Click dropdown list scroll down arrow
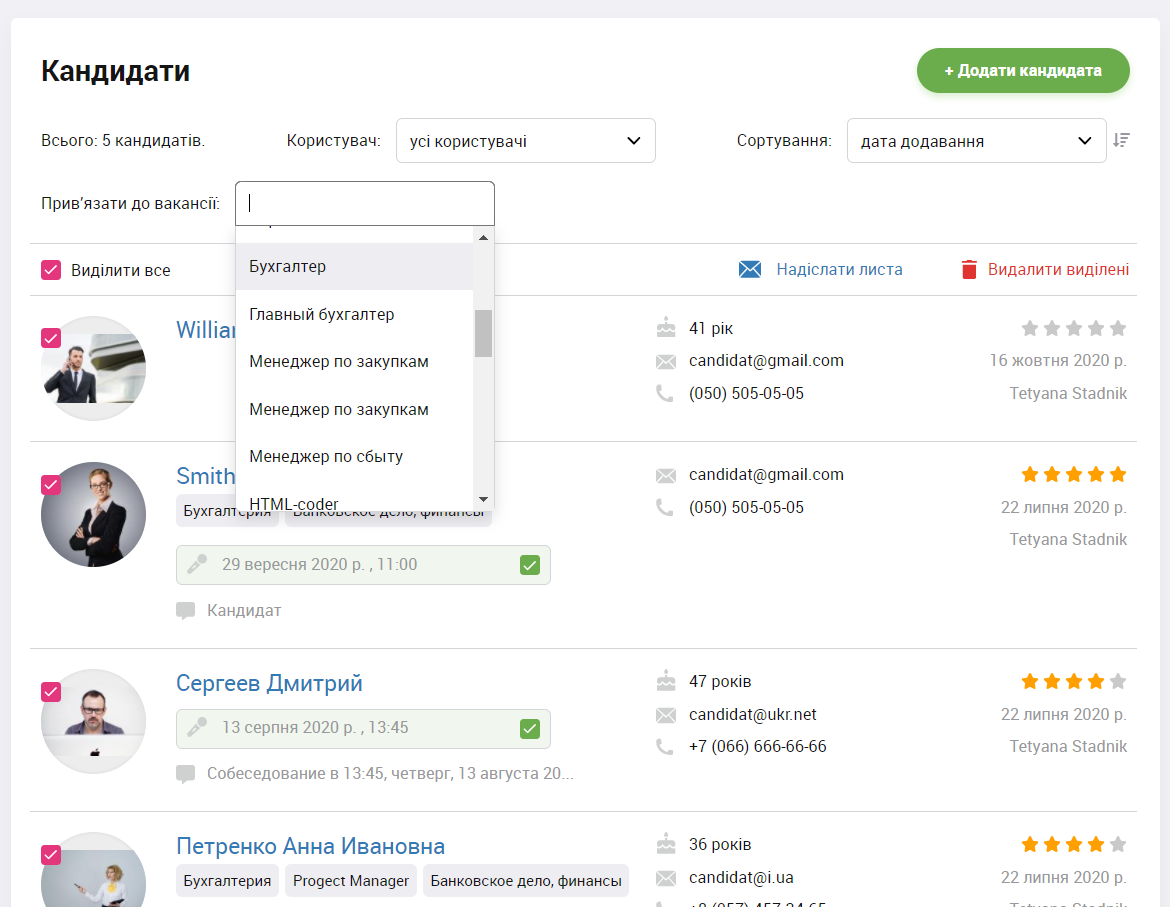 pyautogui.click(x=483, y=500)
